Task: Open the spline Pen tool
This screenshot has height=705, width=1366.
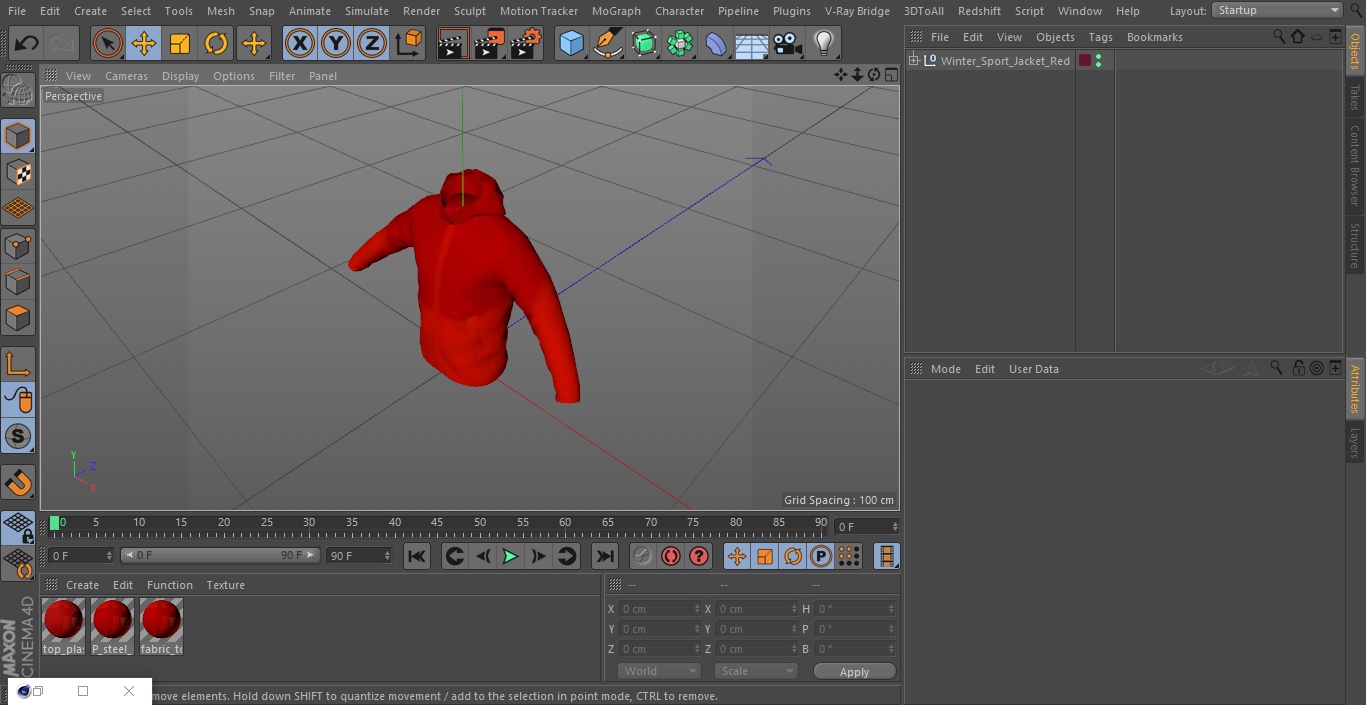Action: point(607,44)
